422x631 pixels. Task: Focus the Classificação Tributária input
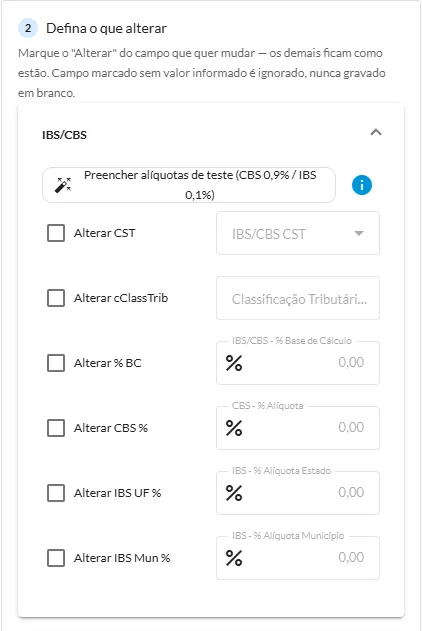click(x=298, y=298)
